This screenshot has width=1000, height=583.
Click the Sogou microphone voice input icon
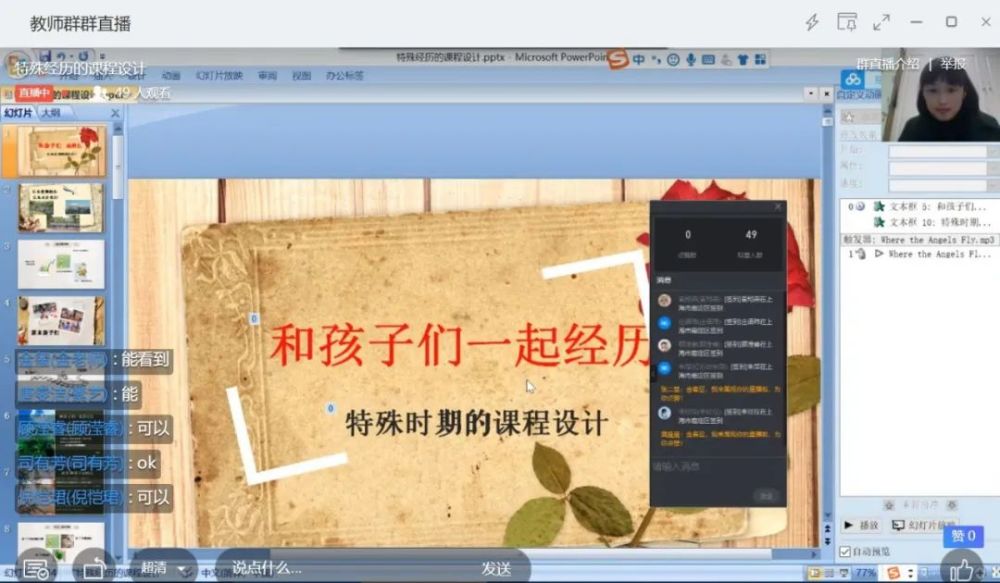click(691, 59)
